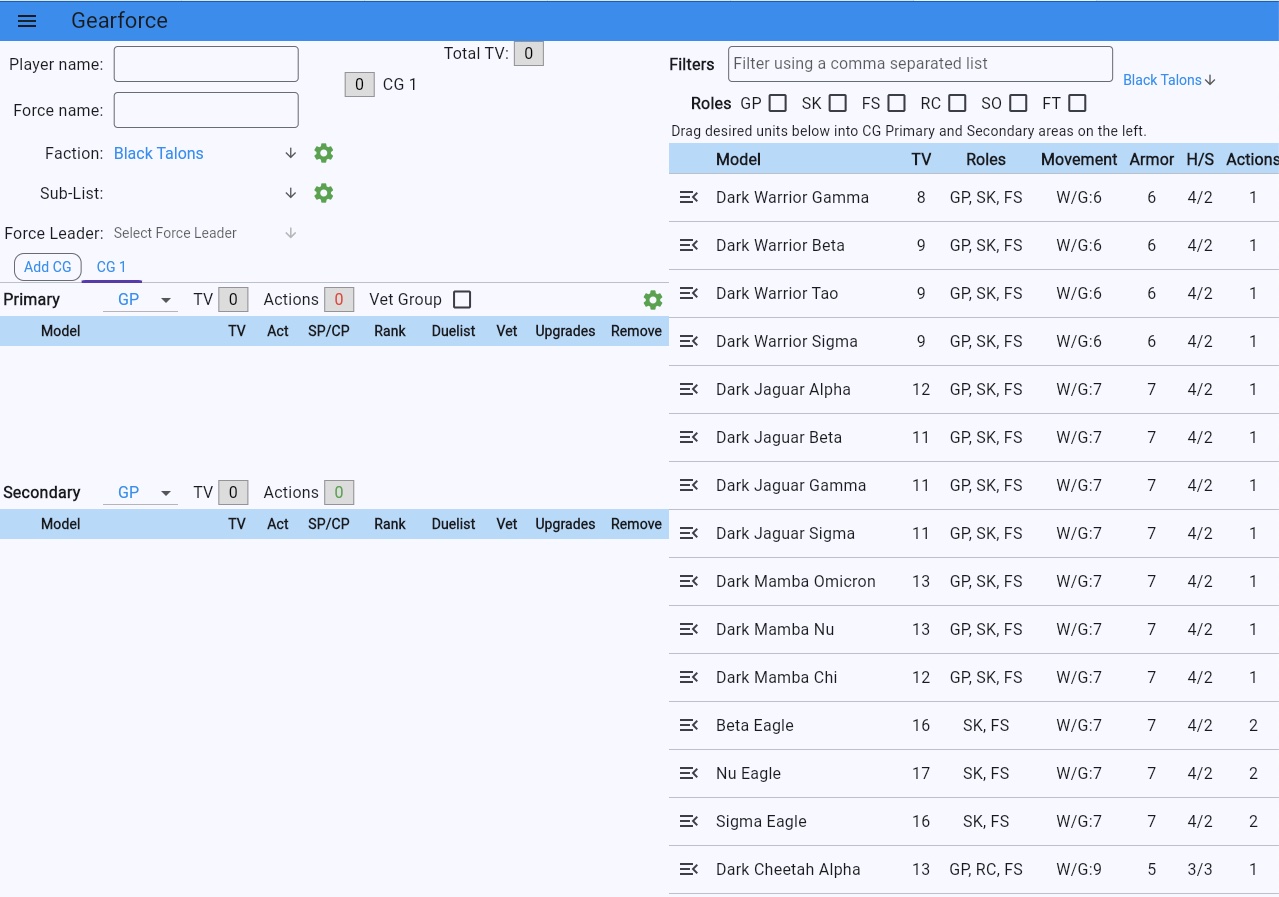1279x897 pixels.
Task: Toggle the SK role filter checkbox
Action: [x=838, y=103]
